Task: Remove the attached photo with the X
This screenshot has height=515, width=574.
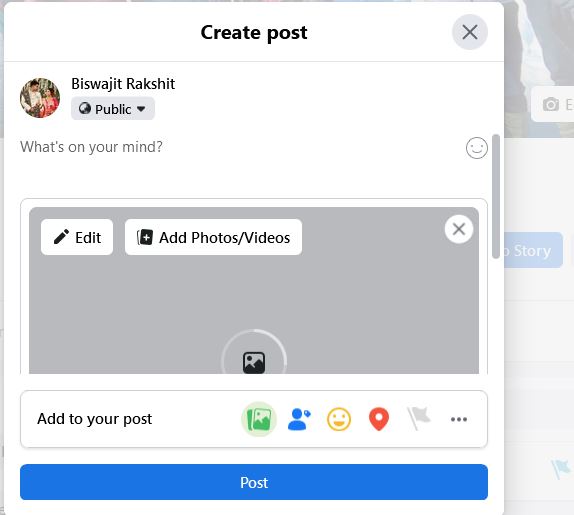Action: pos(459,229)
